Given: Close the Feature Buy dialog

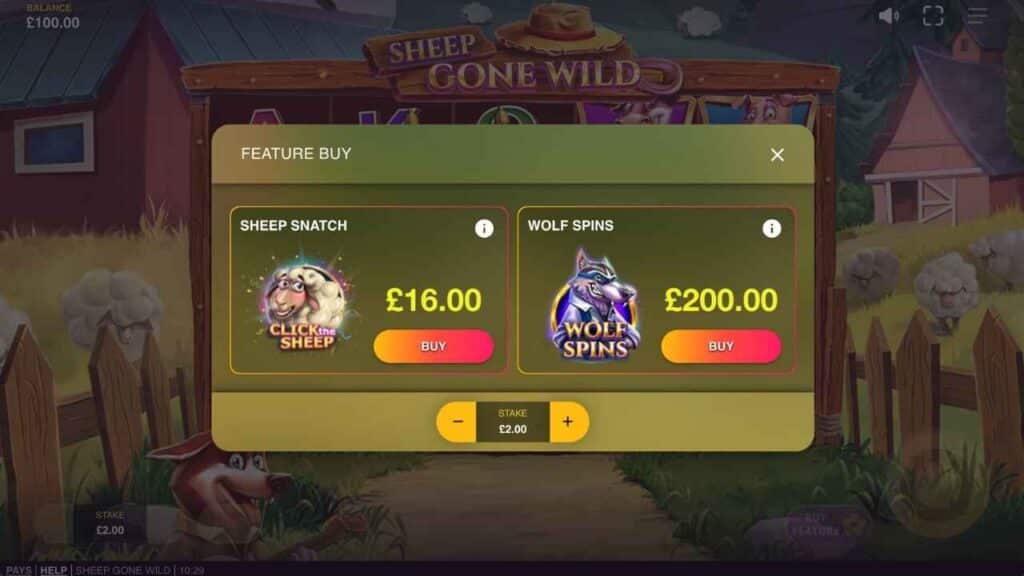Looking at the screenshot, I should 776,155.
